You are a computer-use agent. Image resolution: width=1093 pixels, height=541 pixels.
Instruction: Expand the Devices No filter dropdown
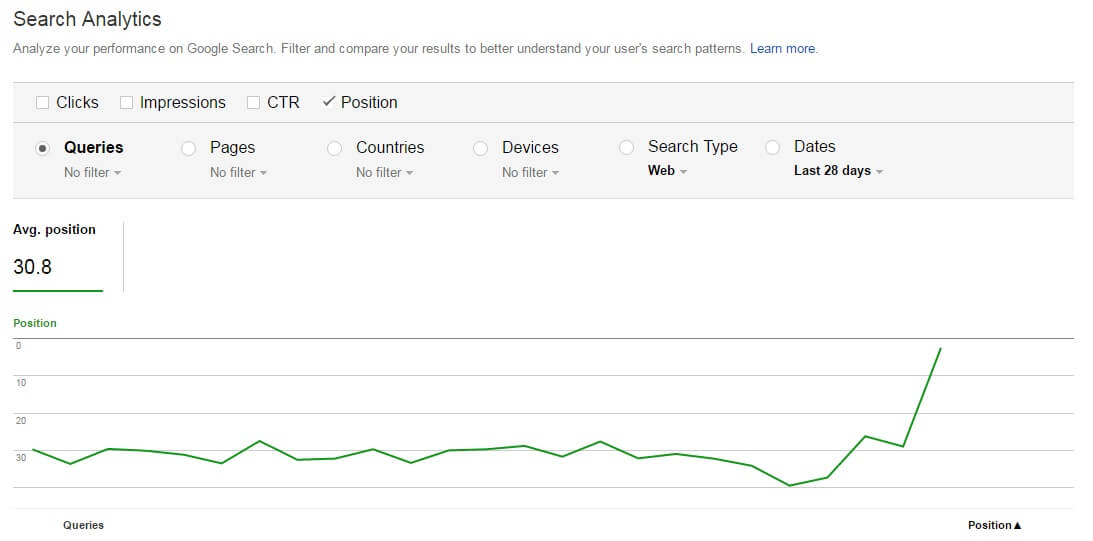pyautogui.click(x=530, y=172)
